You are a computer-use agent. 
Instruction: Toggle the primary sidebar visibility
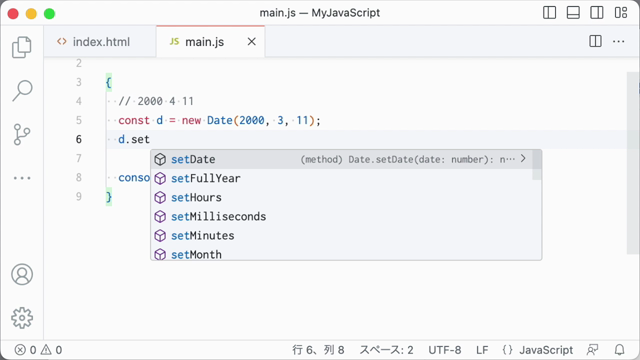(549, 13)
